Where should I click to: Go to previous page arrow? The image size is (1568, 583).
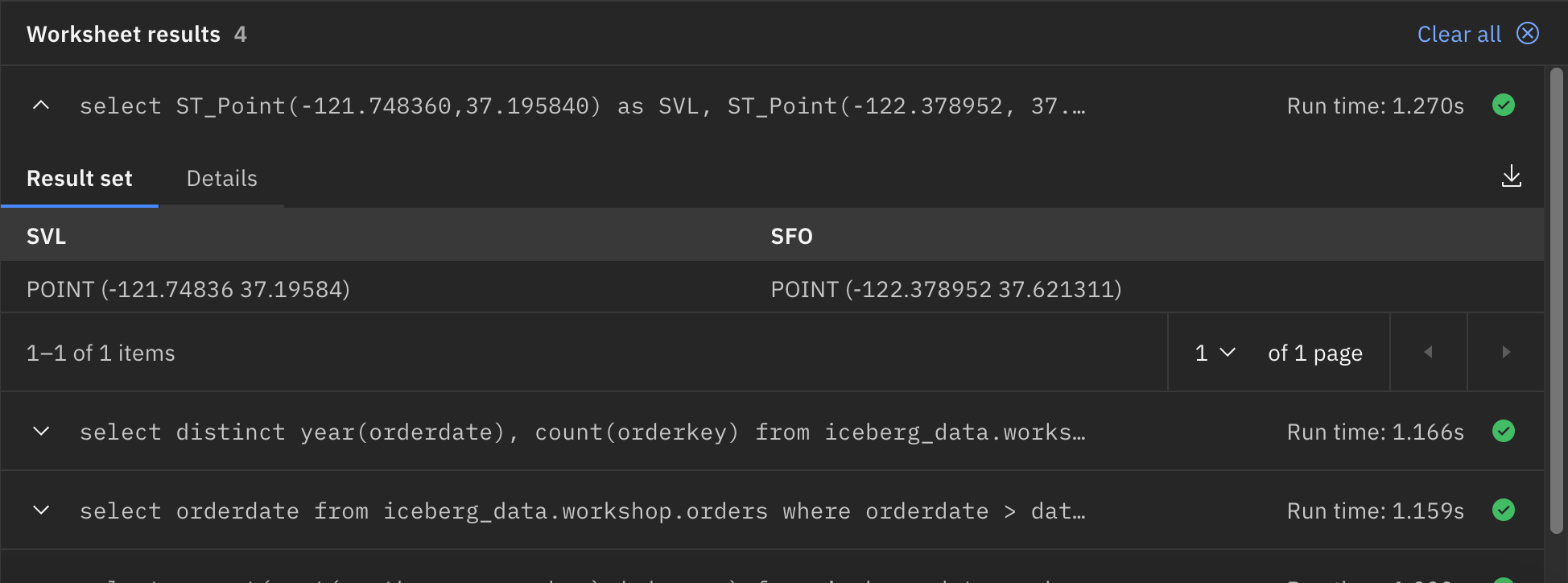tap(1428, 352)
